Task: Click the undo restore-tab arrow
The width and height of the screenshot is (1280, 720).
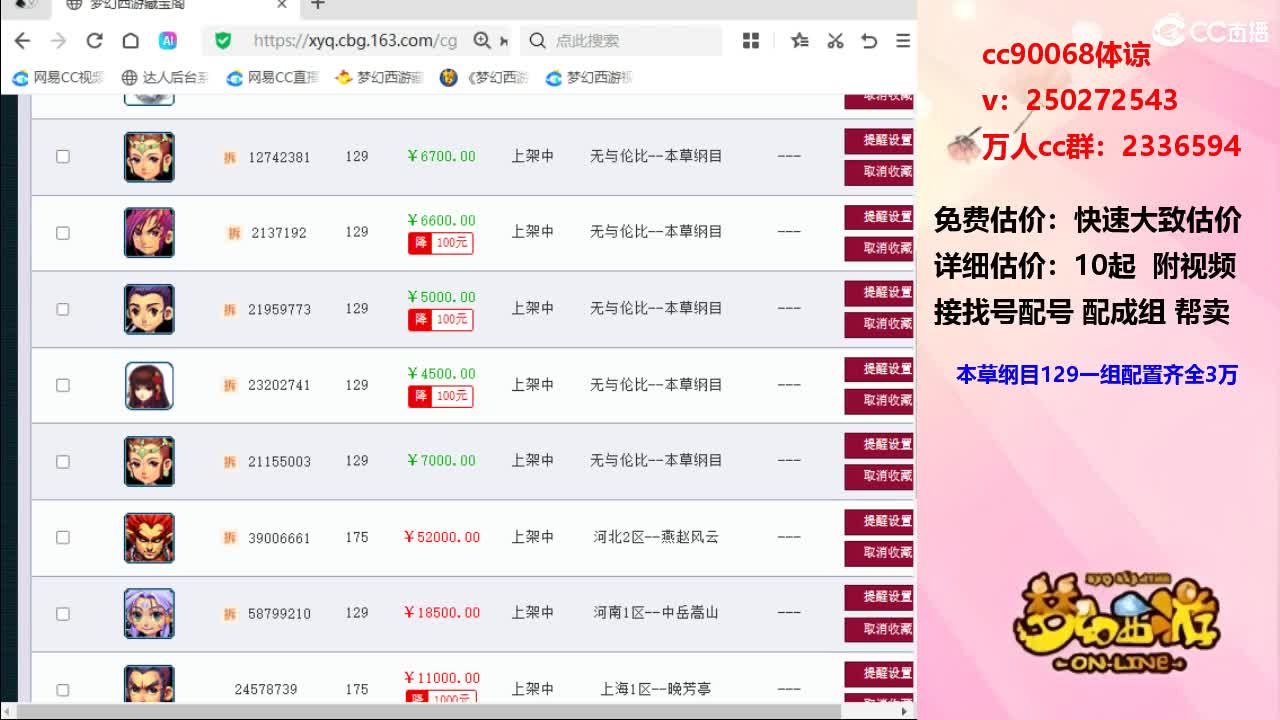Action: pyautogui.click(x=869, y=41)
